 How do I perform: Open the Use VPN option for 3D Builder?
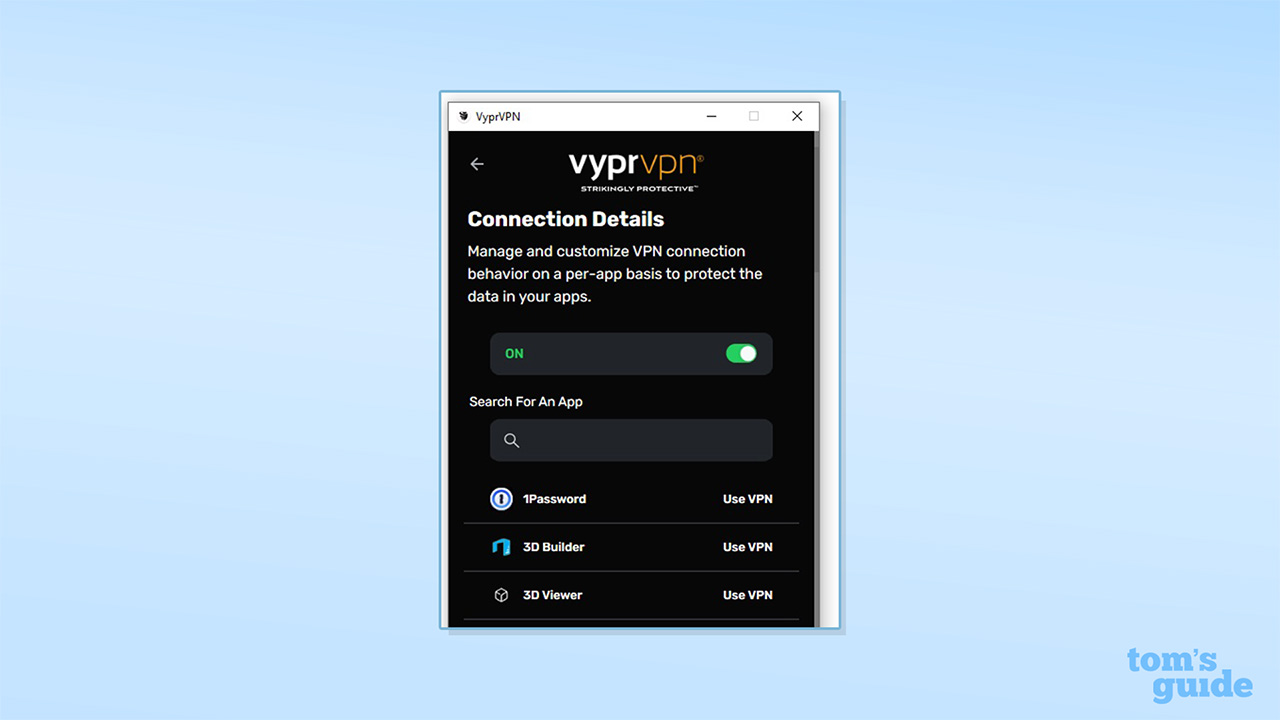[748, 547]
